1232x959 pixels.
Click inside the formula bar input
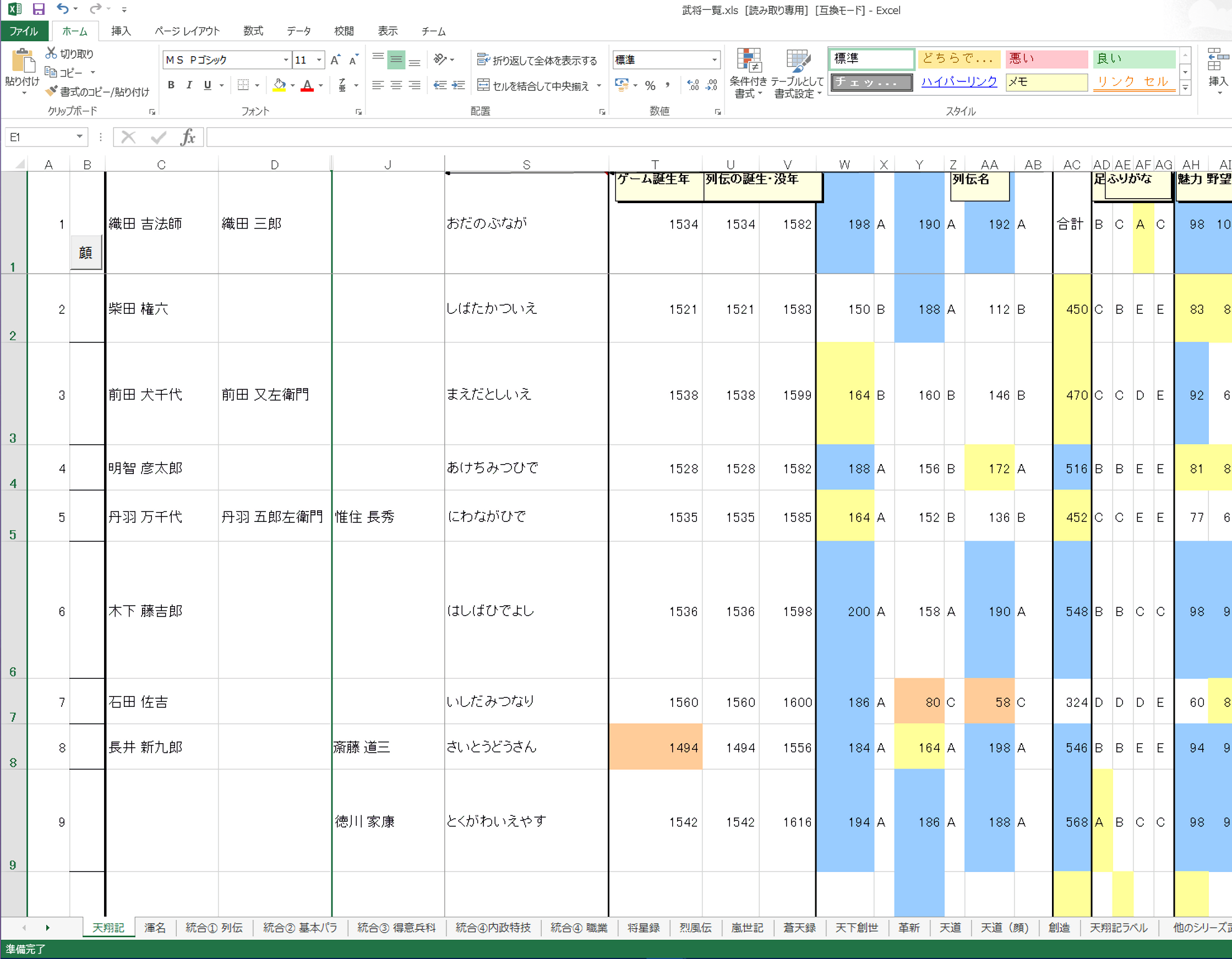pos(677,137)
